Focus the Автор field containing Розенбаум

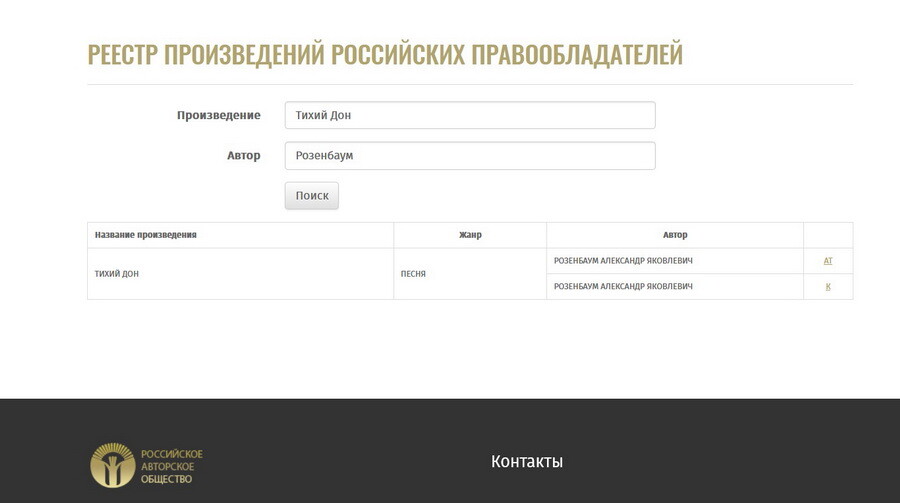(469, 156)
